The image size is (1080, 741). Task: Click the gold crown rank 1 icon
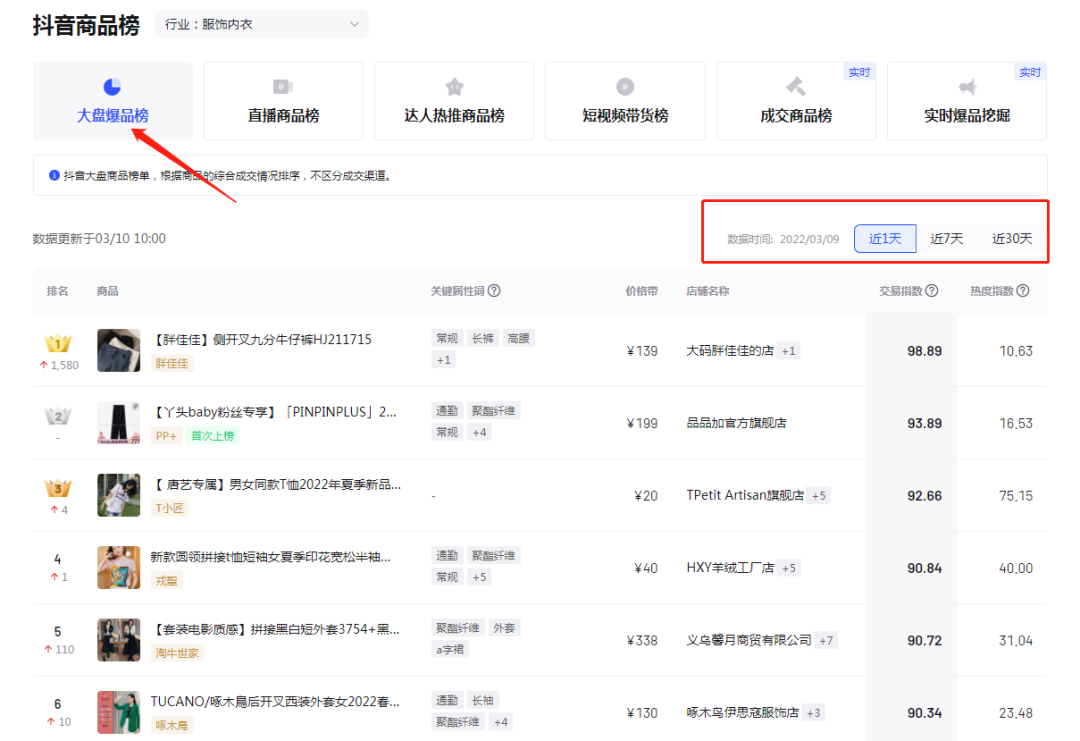point(58,342)
